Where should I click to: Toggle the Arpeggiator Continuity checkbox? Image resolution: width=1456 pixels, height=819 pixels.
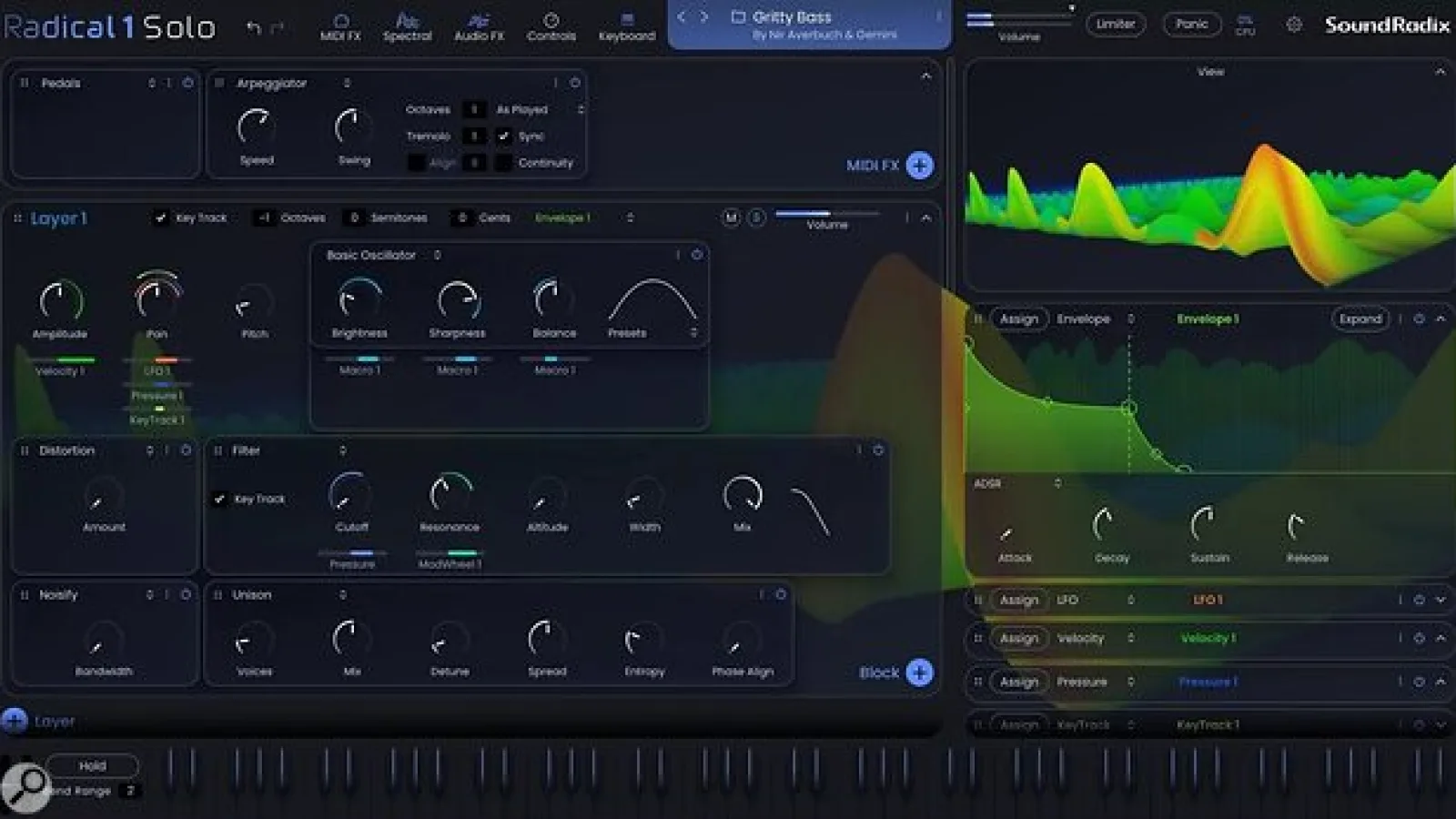click(x=503, y=163)
